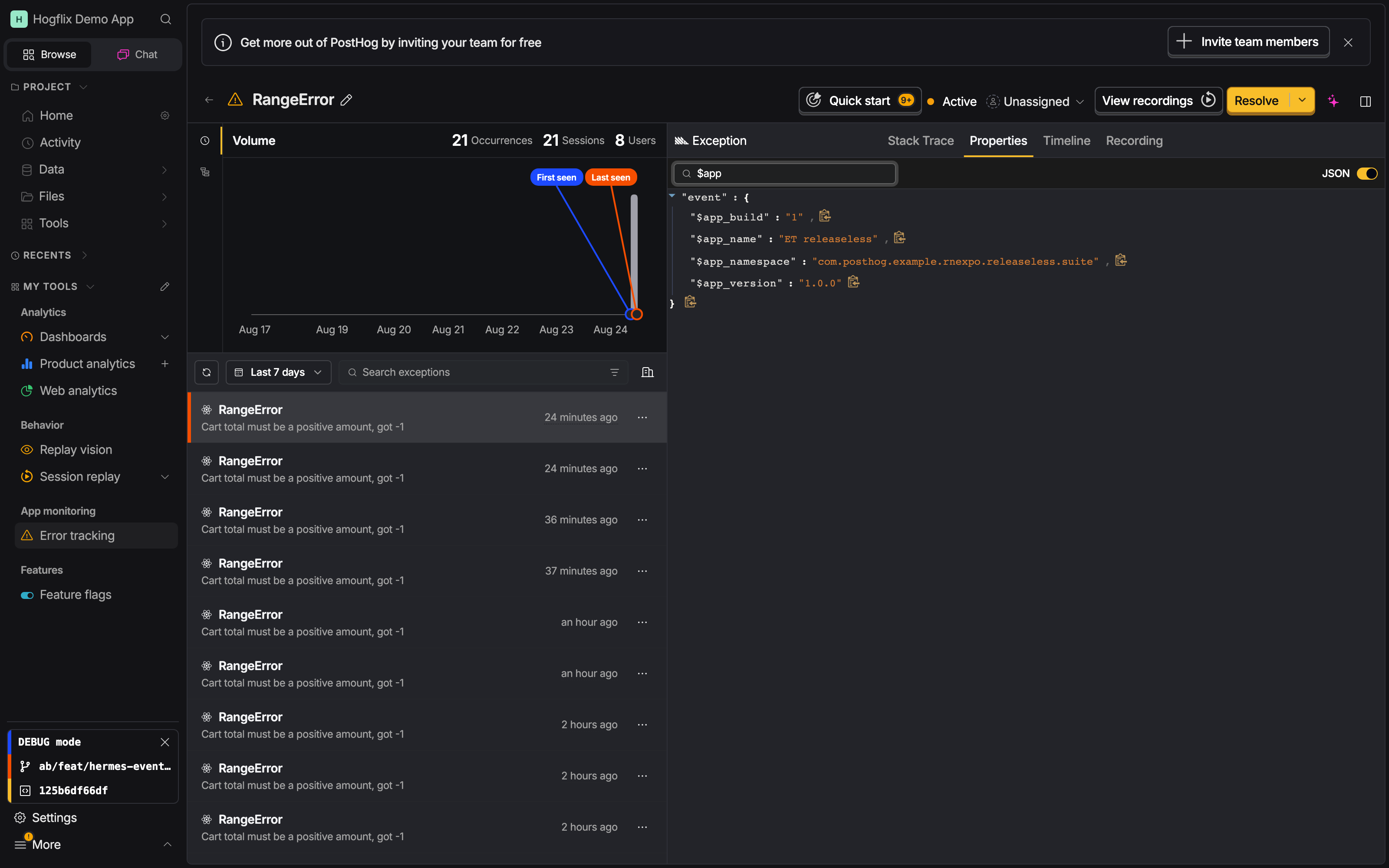Screen dimensions: 1389x868
Task: Focus the $app properties search field
Action: pos(785,173)
